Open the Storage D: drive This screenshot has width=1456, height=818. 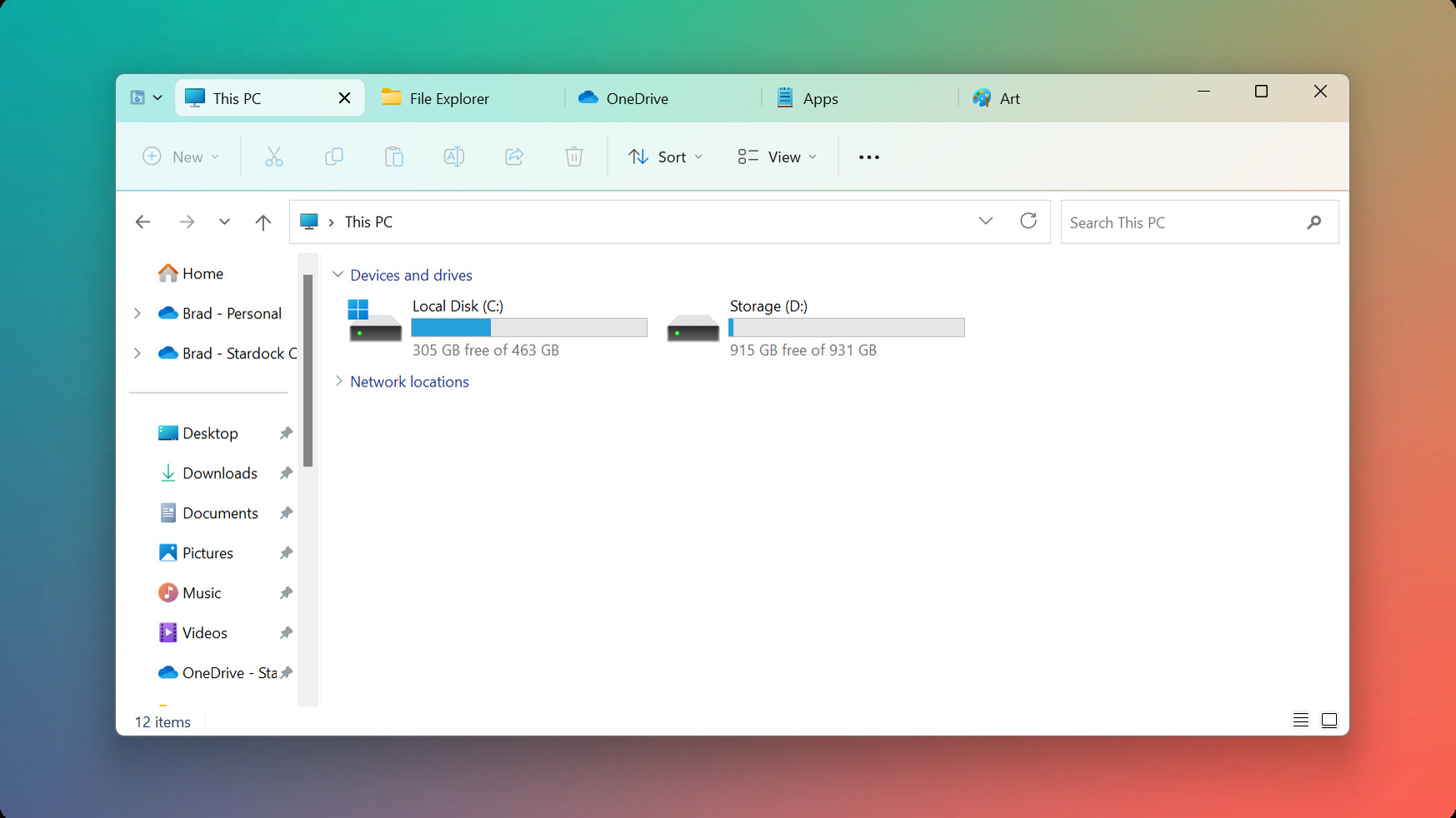pyautogui.click(x=768, y=306)
